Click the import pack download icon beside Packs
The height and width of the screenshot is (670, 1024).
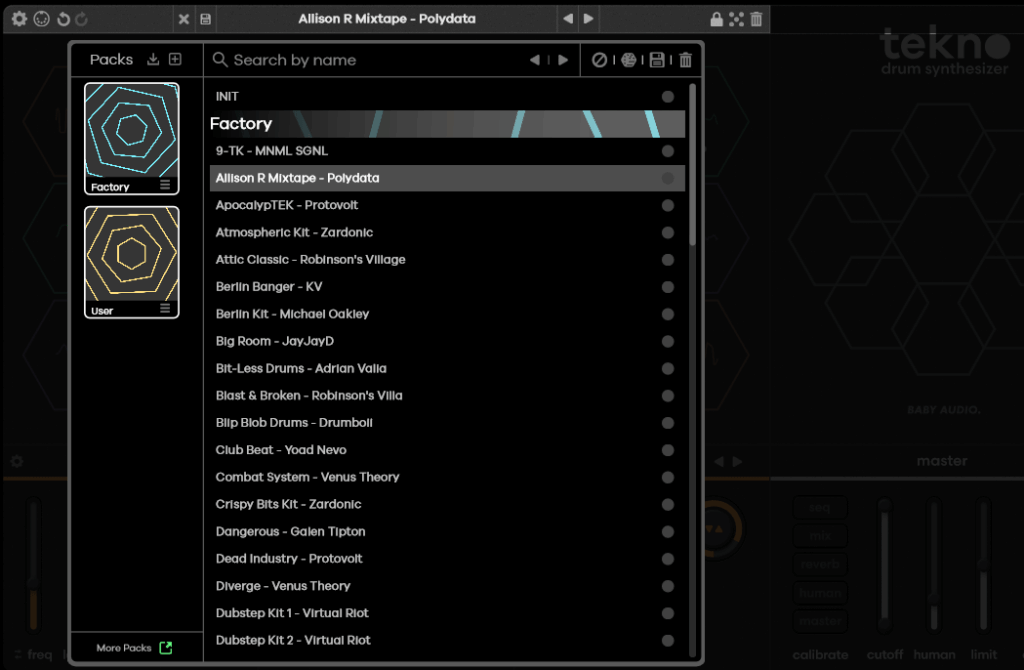tap(153, 59)
